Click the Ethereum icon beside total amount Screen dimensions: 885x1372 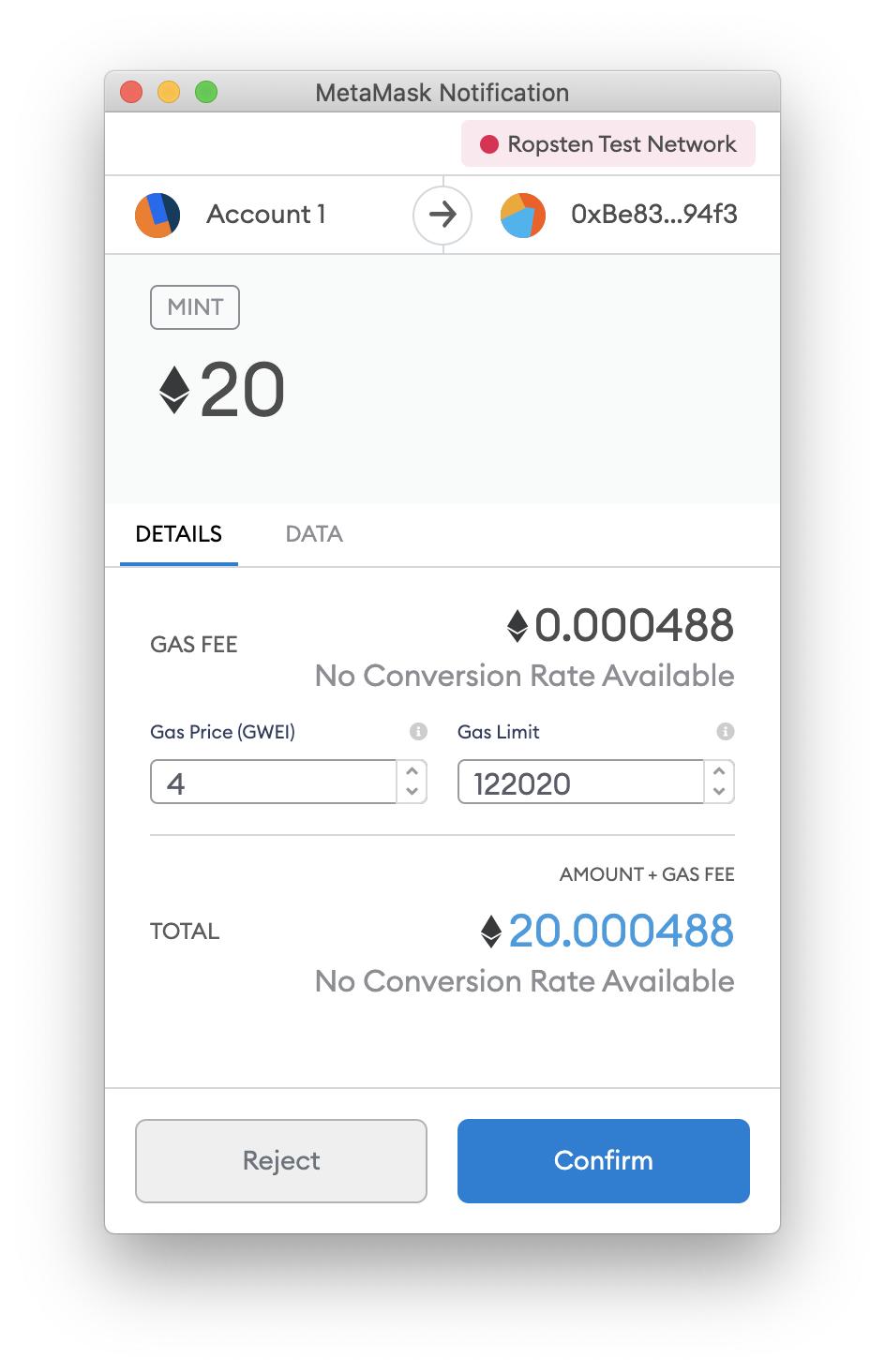(x=490, y=932)
